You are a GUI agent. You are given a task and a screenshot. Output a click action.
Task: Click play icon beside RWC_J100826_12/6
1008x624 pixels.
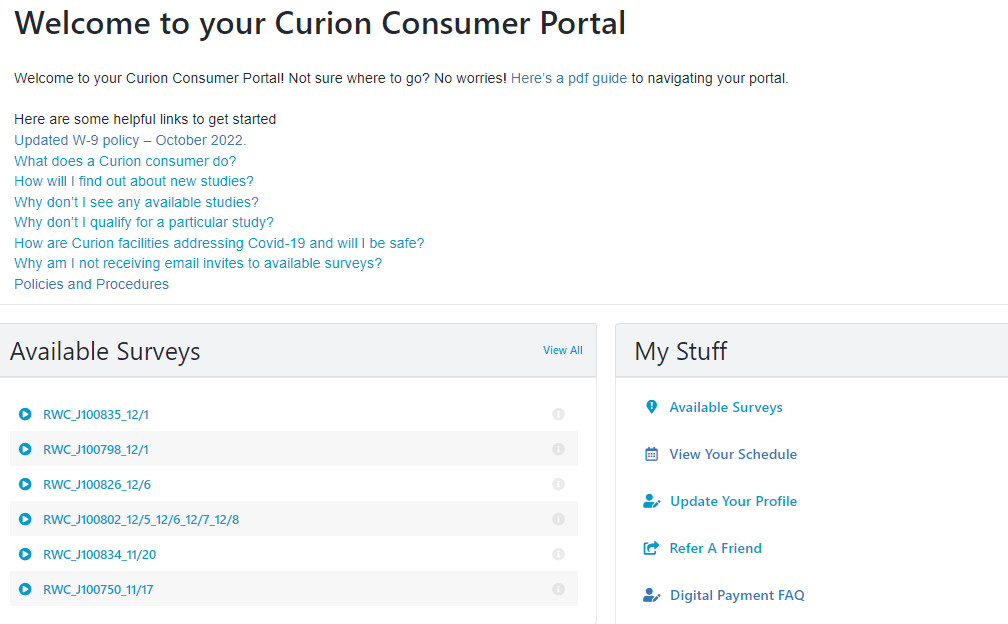(x=25, y=484)
